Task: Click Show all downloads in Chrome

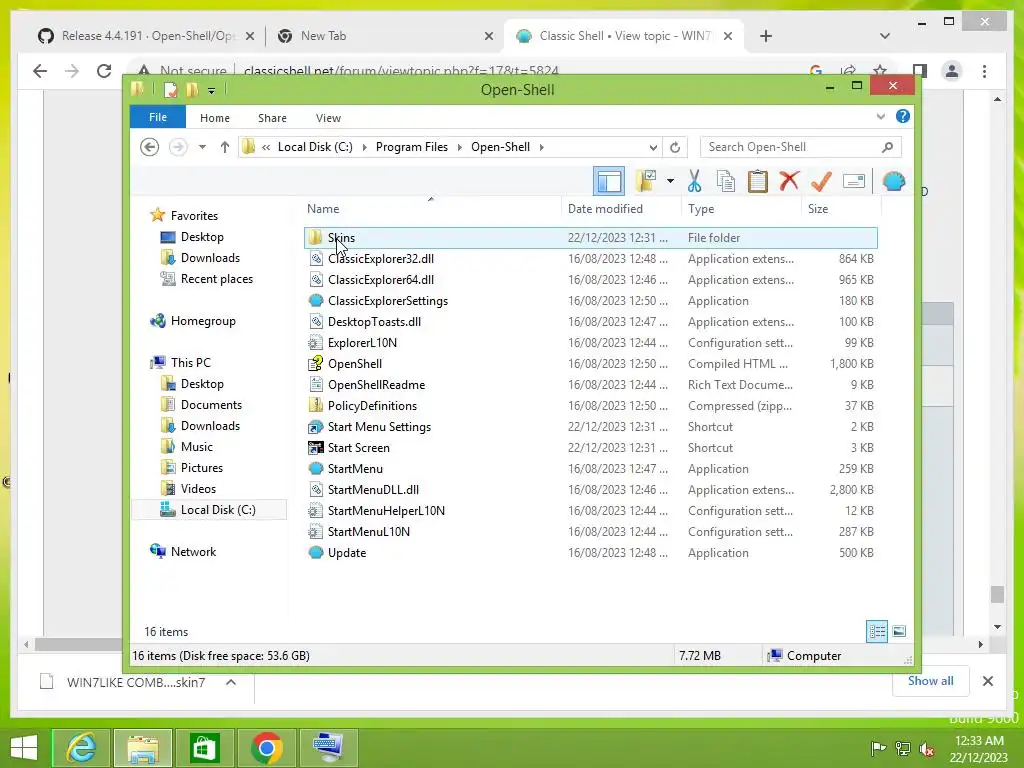Action: (930, 681)
